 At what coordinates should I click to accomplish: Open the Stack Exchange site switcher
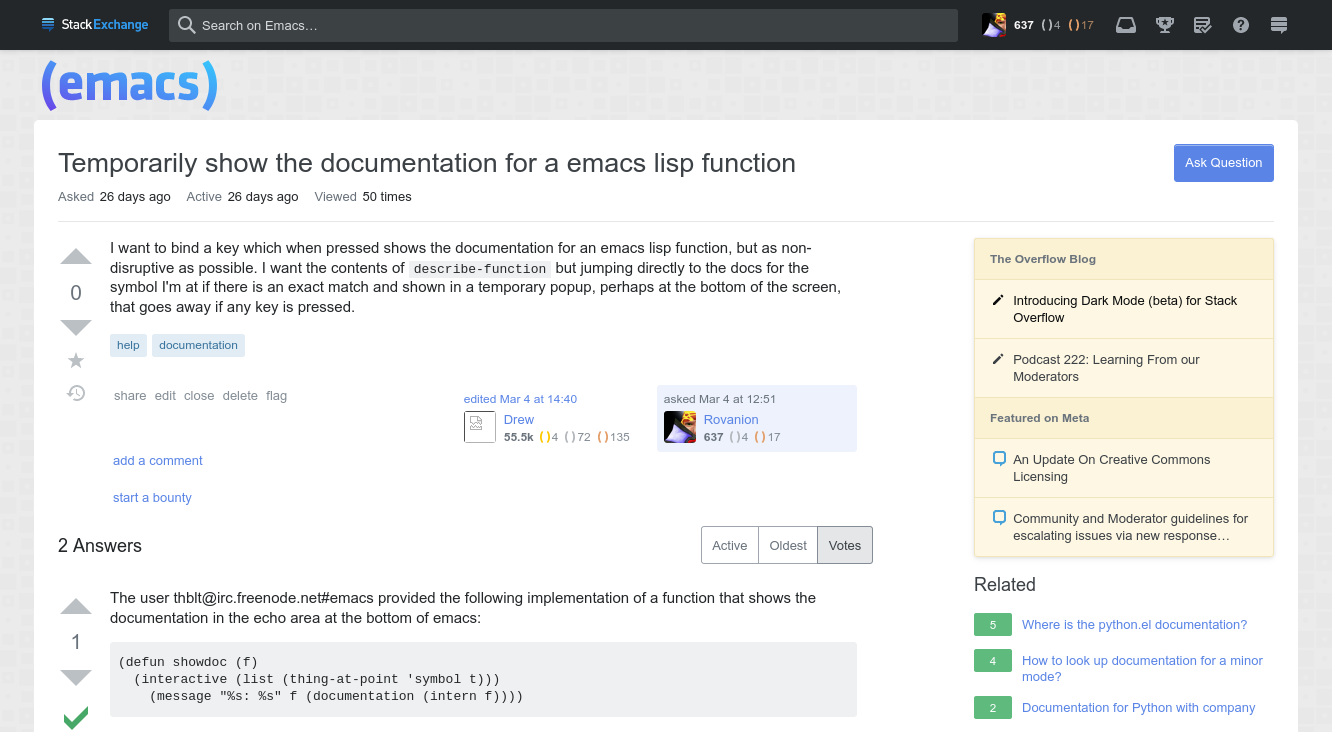(x=1279, y=25)
